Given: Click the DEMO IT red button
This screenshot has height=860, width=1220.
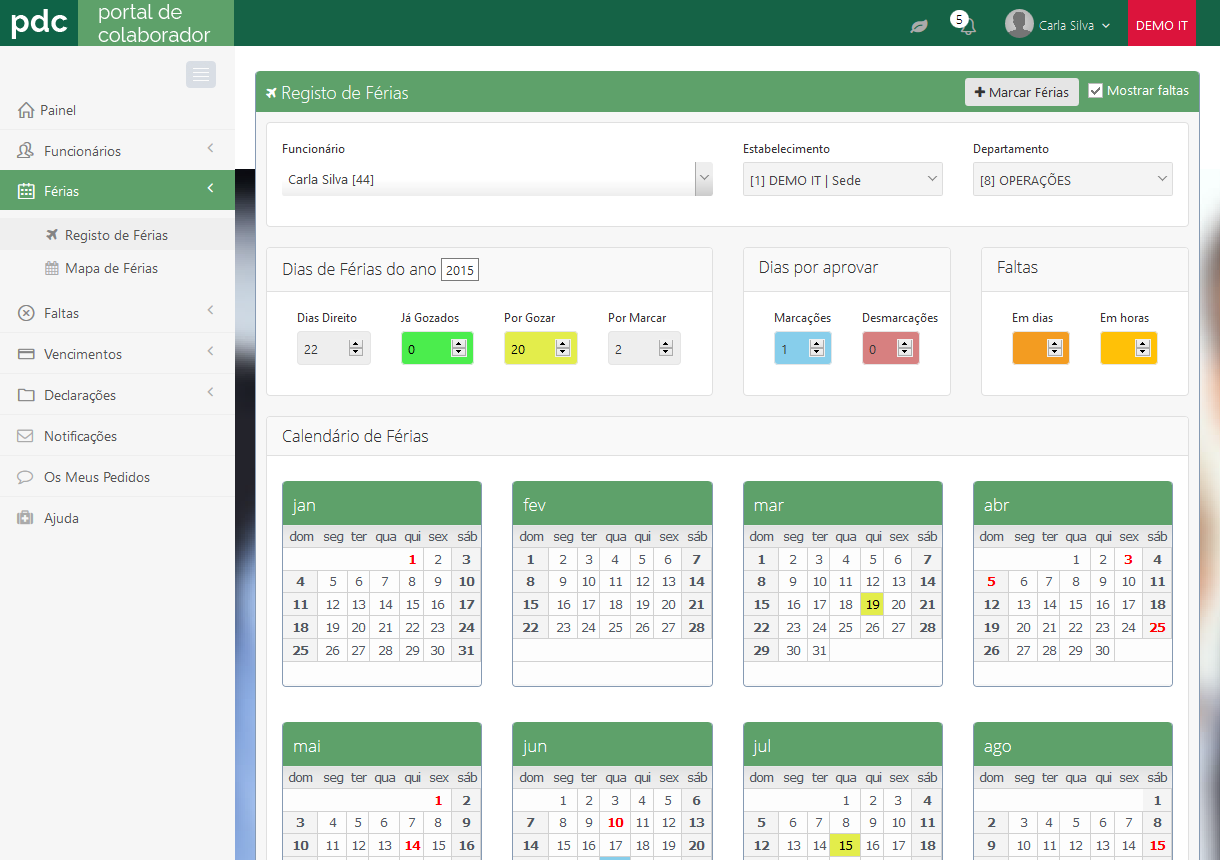Looking at the screenshot, I should tap(1161, 25).
